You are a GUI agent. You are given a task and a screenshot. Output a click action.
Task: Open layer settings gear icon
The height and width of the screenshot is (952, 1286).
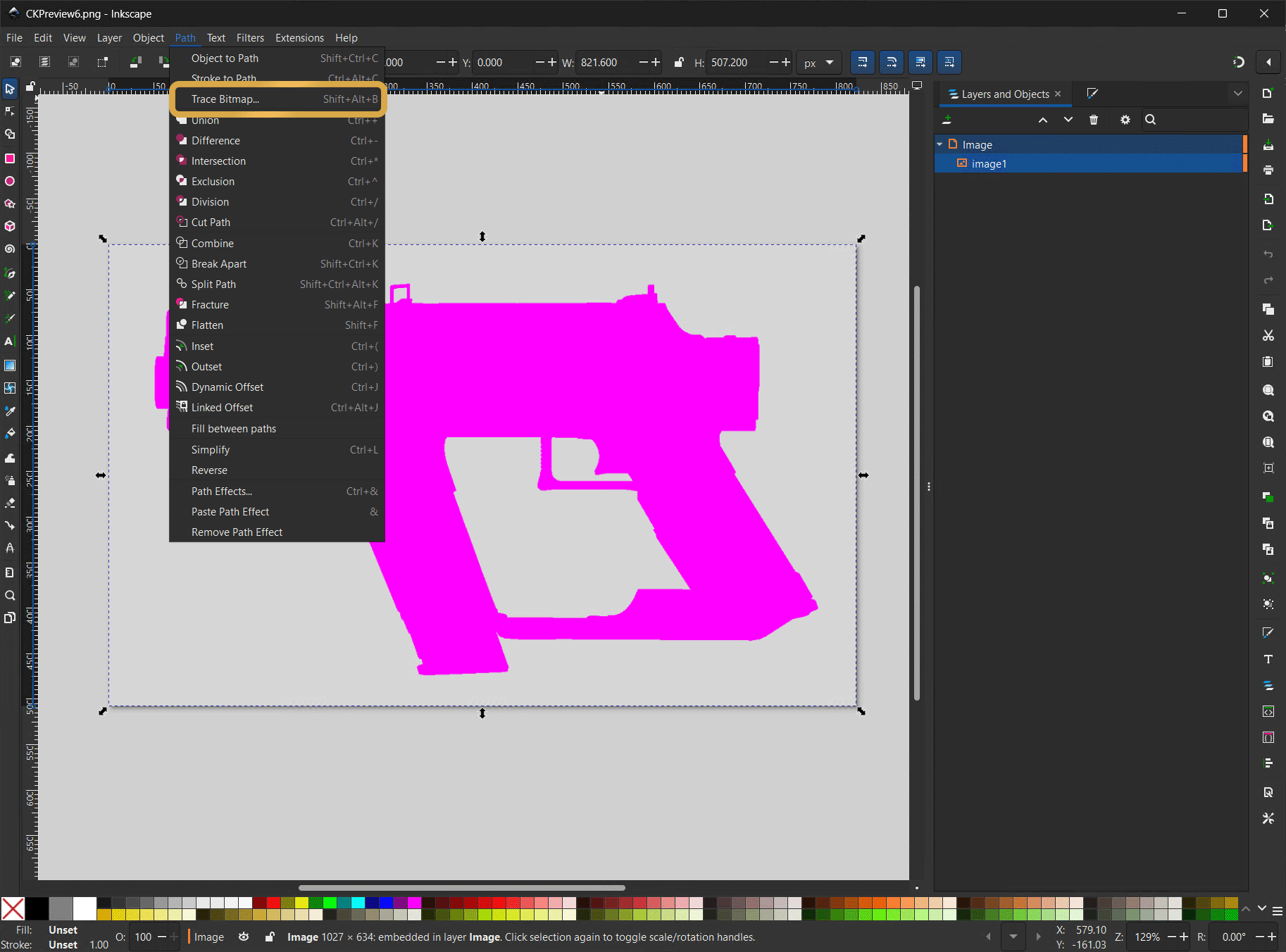pos(1125,120)
